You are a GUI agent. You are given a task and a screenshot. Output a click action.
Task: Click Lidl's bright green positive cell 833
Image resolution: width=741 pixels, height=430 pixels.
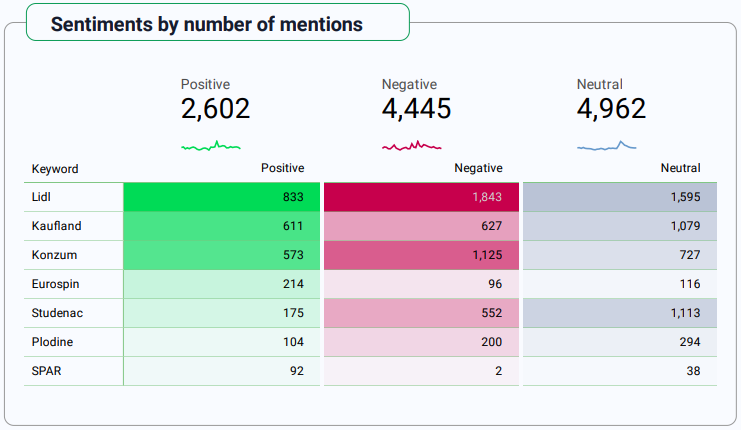click(x=222, y=198)
